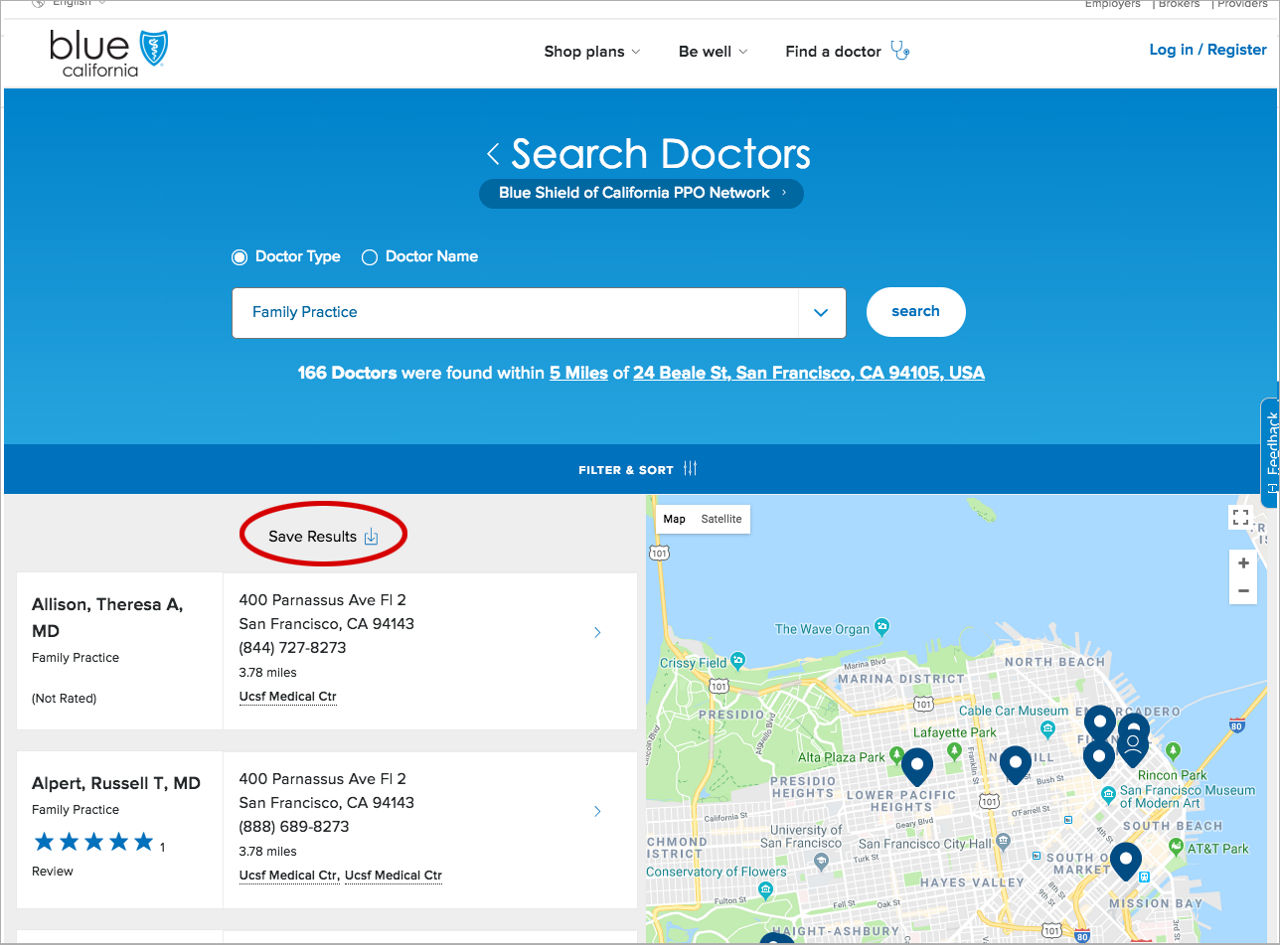1280x945 pixels.
Task: Expand the Family Practice dropdown arrow
Action: point(821,313)
